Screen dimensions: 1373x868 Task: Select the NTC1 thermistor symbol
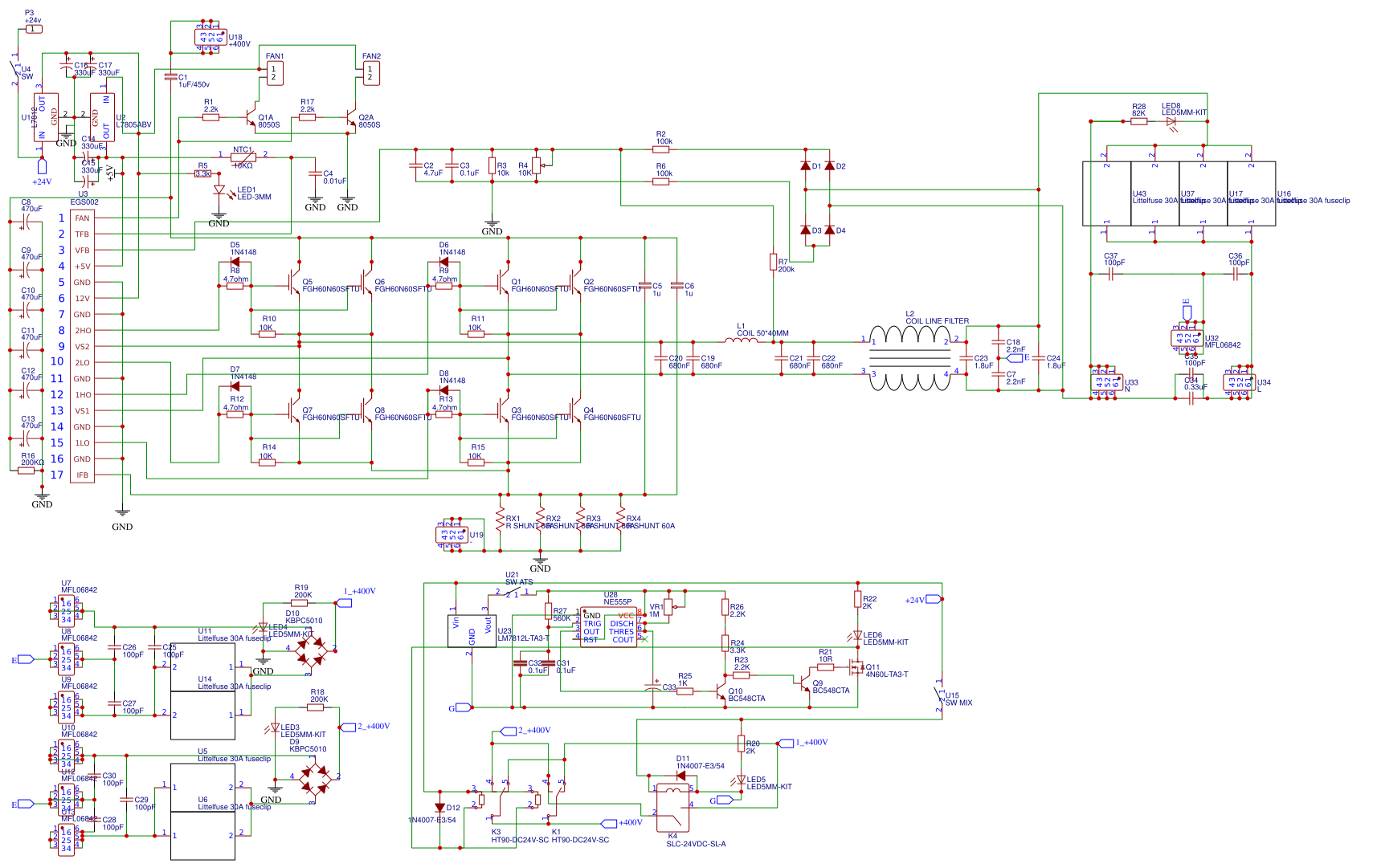[x=243, y=157]
